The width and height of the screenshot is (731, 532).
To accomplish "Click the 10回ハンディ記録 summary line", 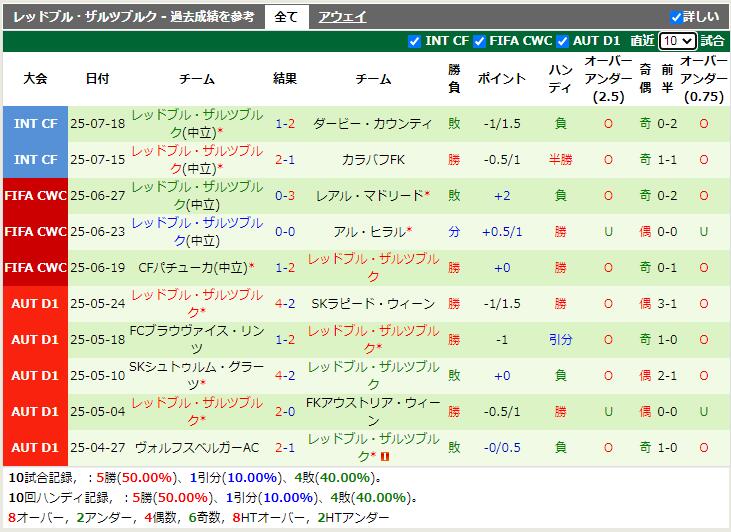I will pos(214,497).
